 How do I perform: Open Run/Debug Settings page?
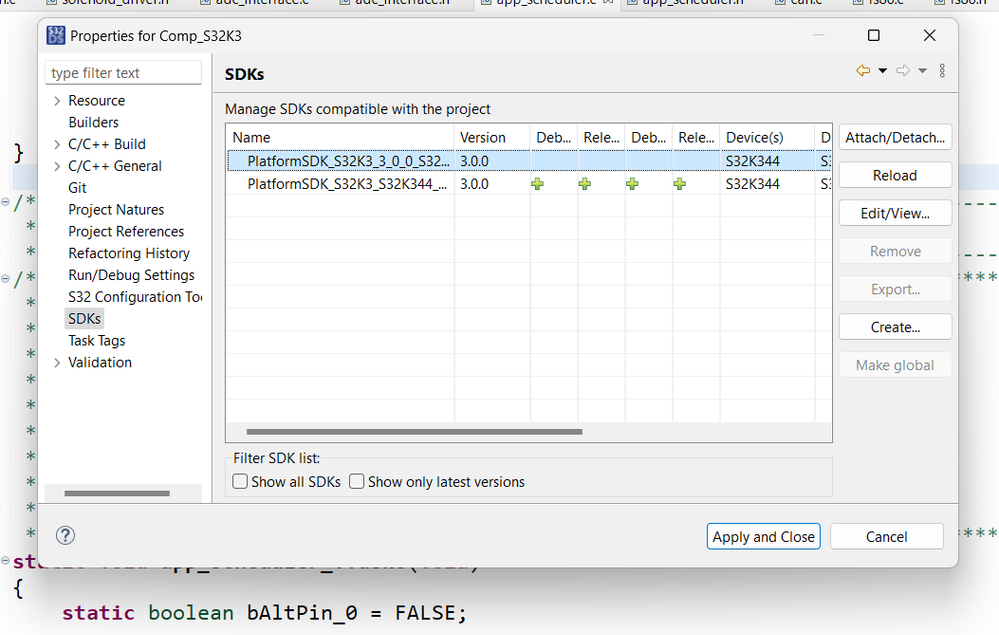tap(131, 275)
